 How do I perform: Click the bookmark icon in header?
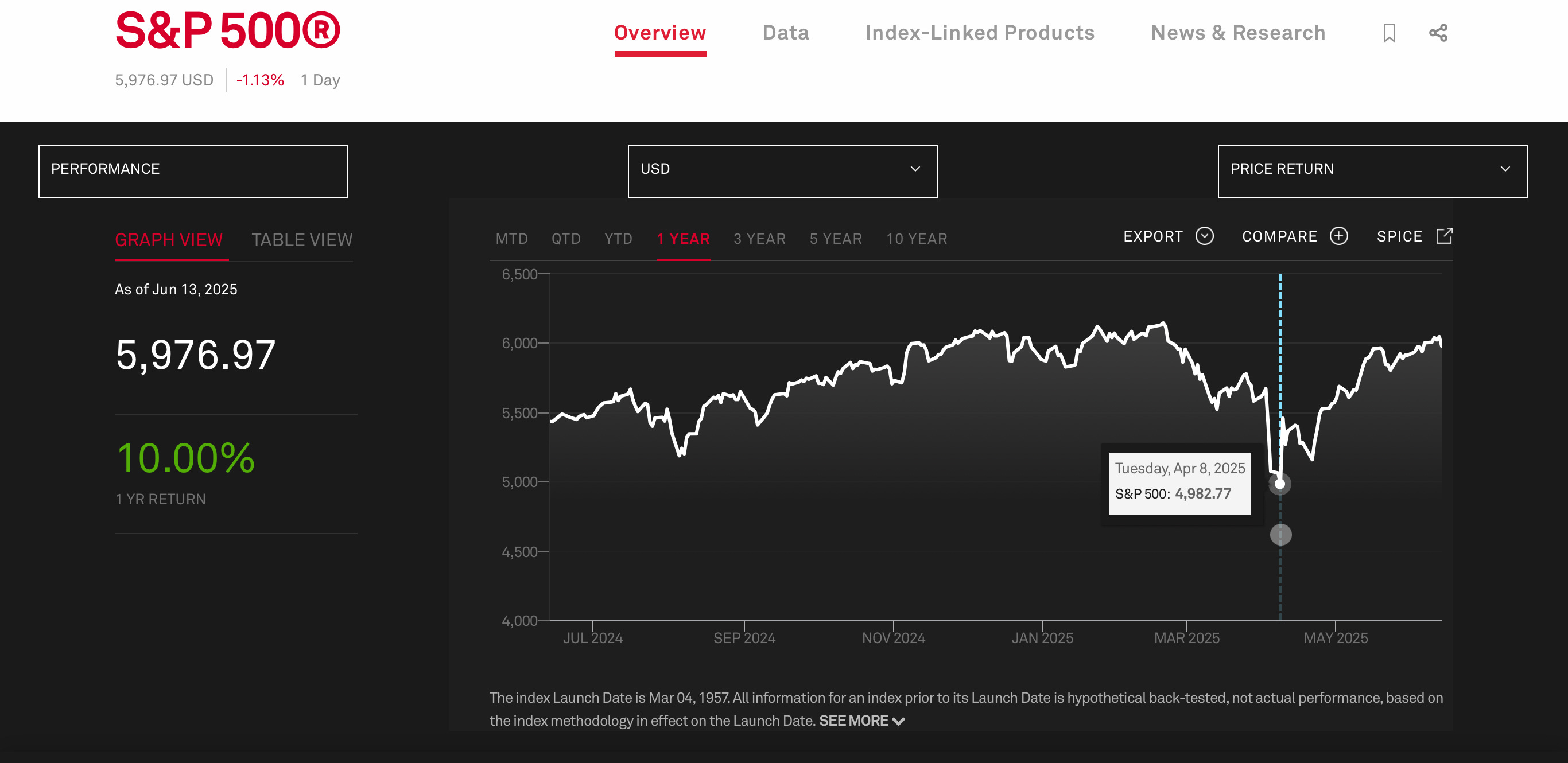[1388, 33]
